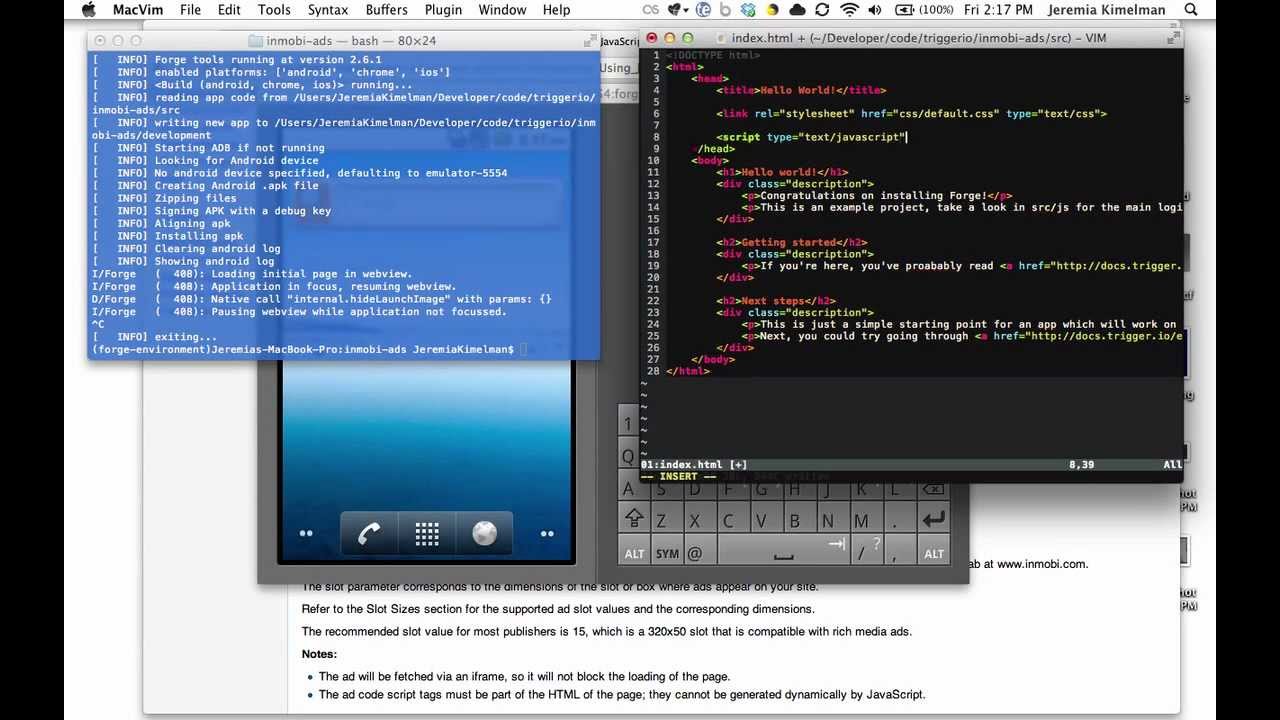Open the Edit menu
Screen dimensions: 1280x720
click(229, 10)
